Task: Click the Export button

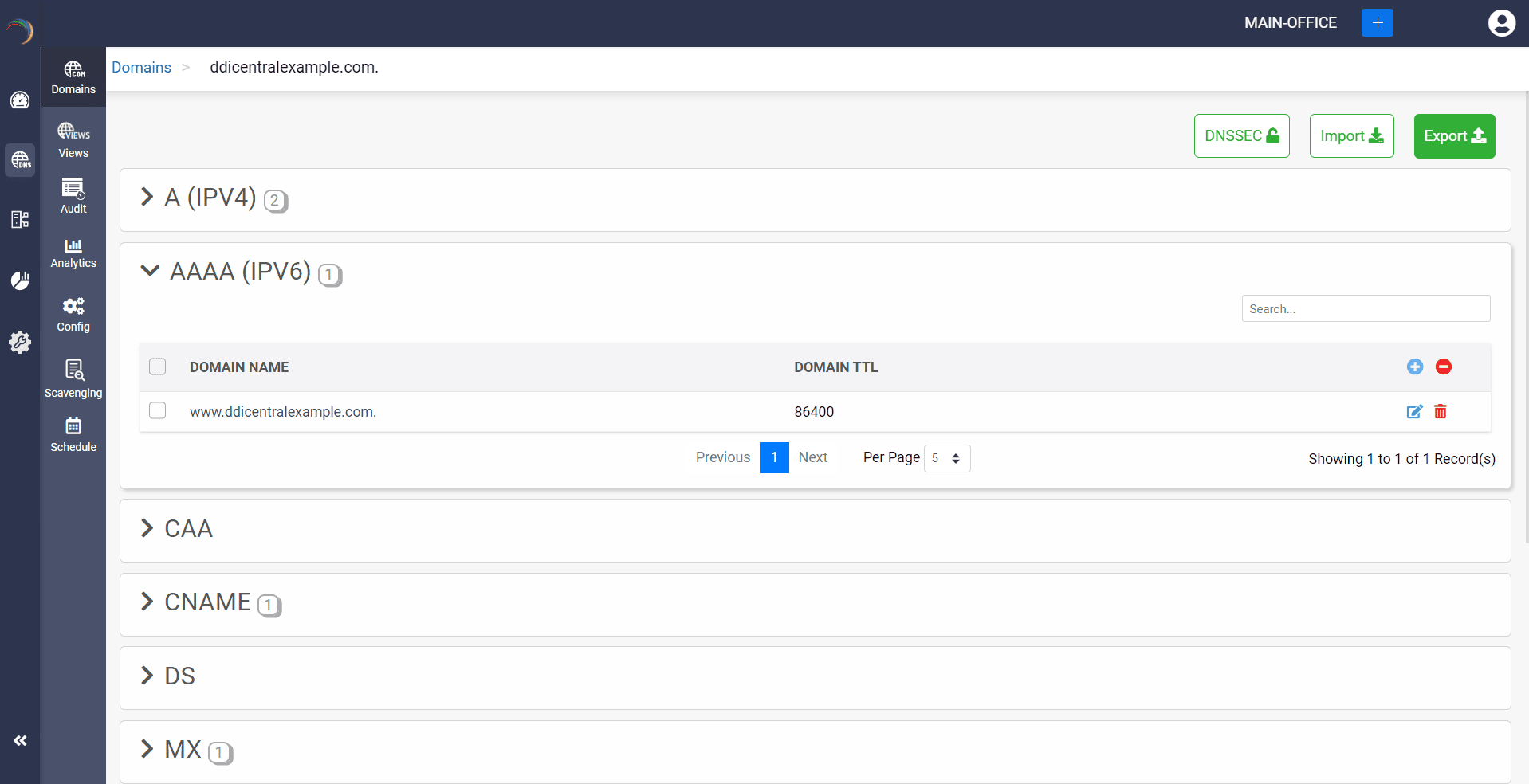Action: click(x=1454, y=136)
